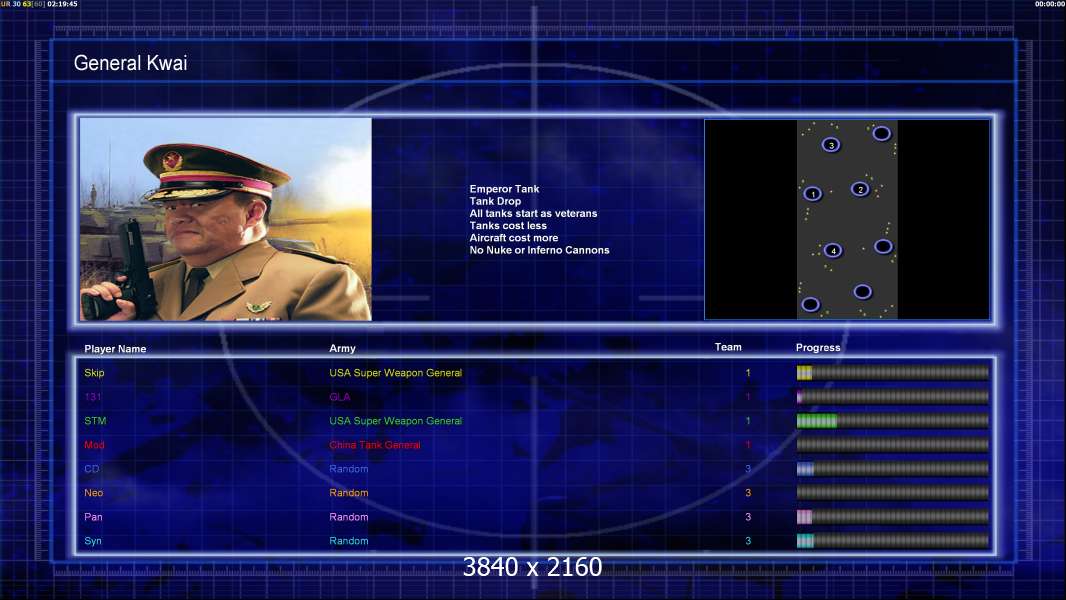Click Skip's "USA Super Weapon General" army
Screen dimensions: 1066x600
396,373
